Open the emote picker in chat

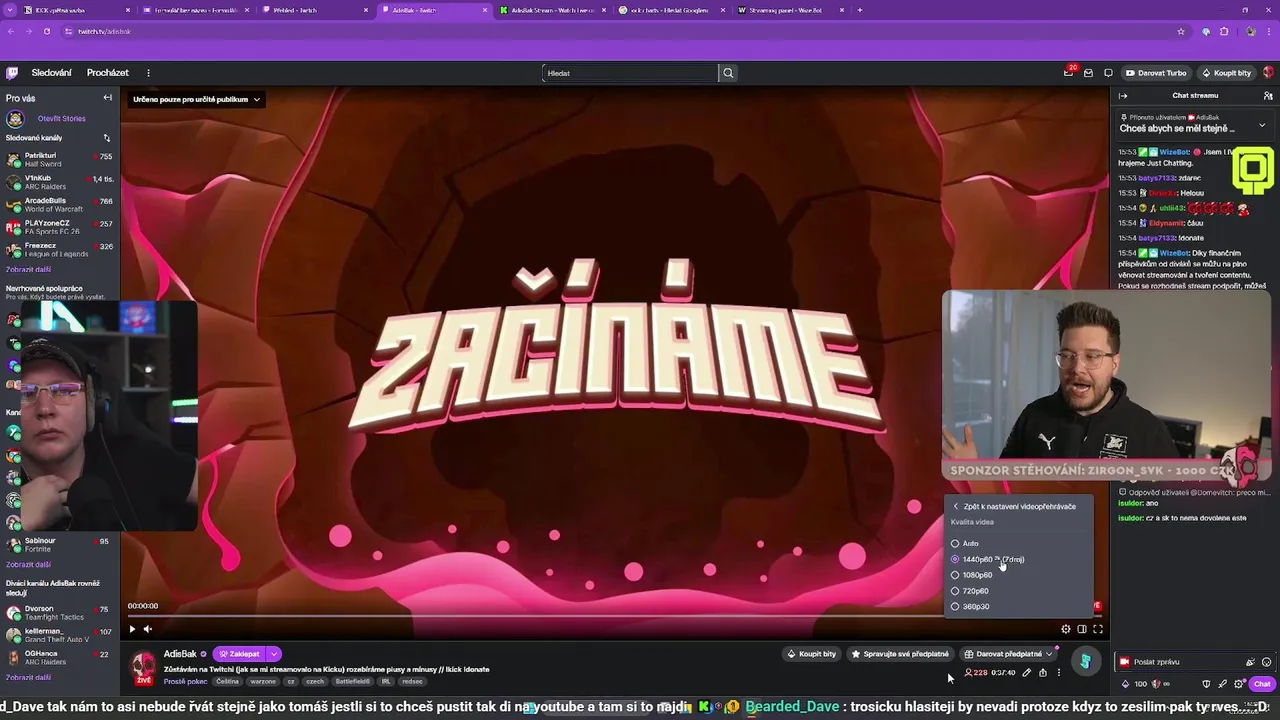[1267, 662]
